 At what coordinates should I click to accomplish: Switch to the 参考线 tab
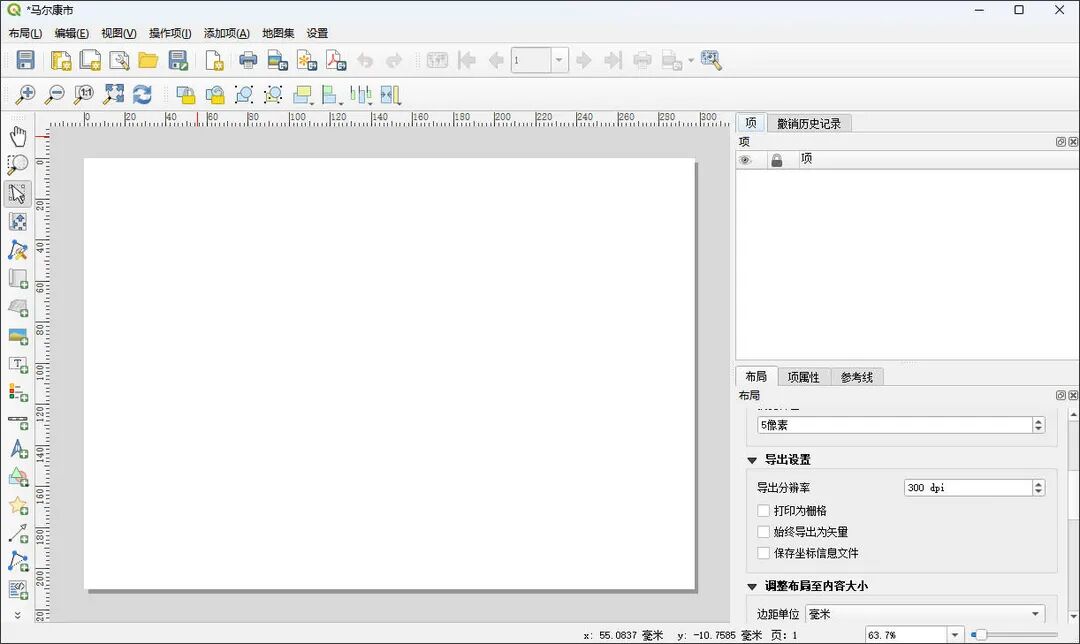[x=856, y=377]
